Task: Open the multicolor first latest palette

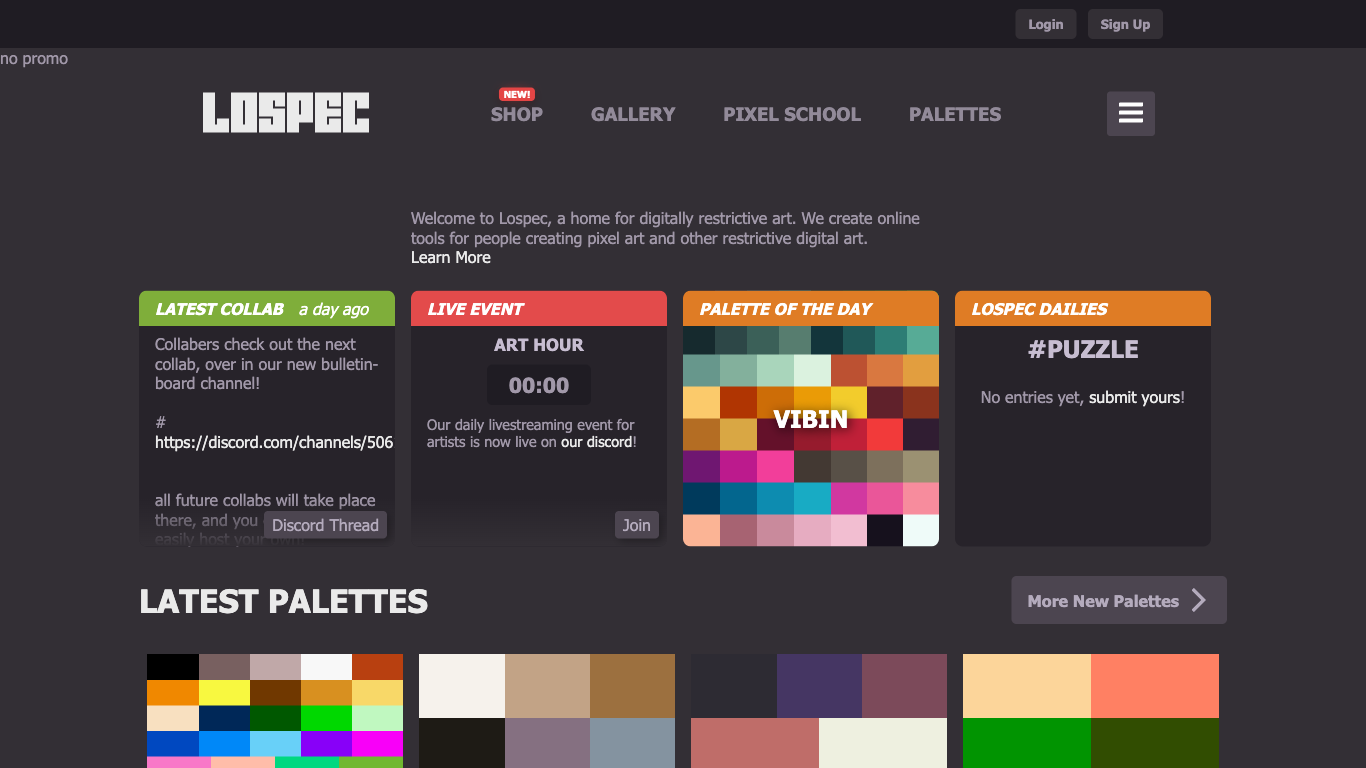Action: (275, 711)
